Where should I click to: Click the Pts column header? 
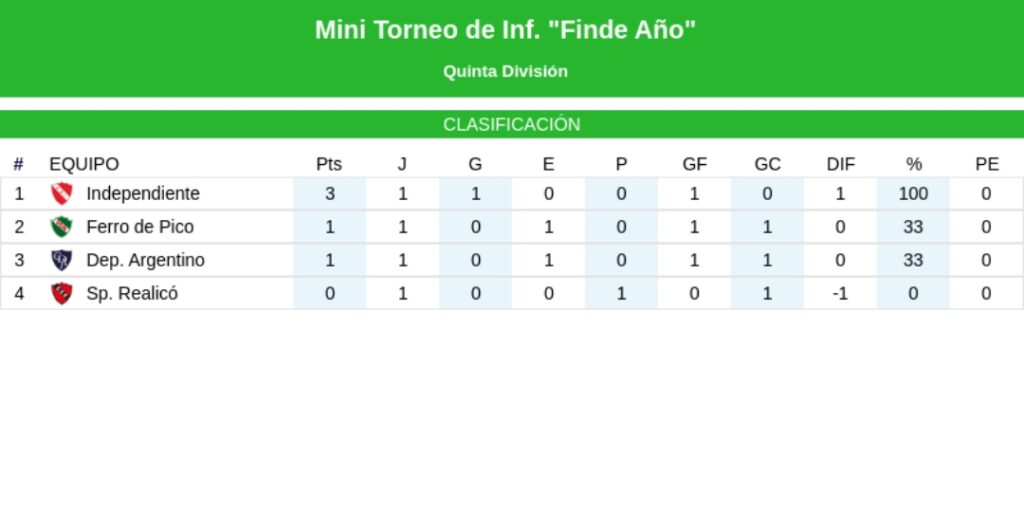pyautogui.click(x=329, y=164)
